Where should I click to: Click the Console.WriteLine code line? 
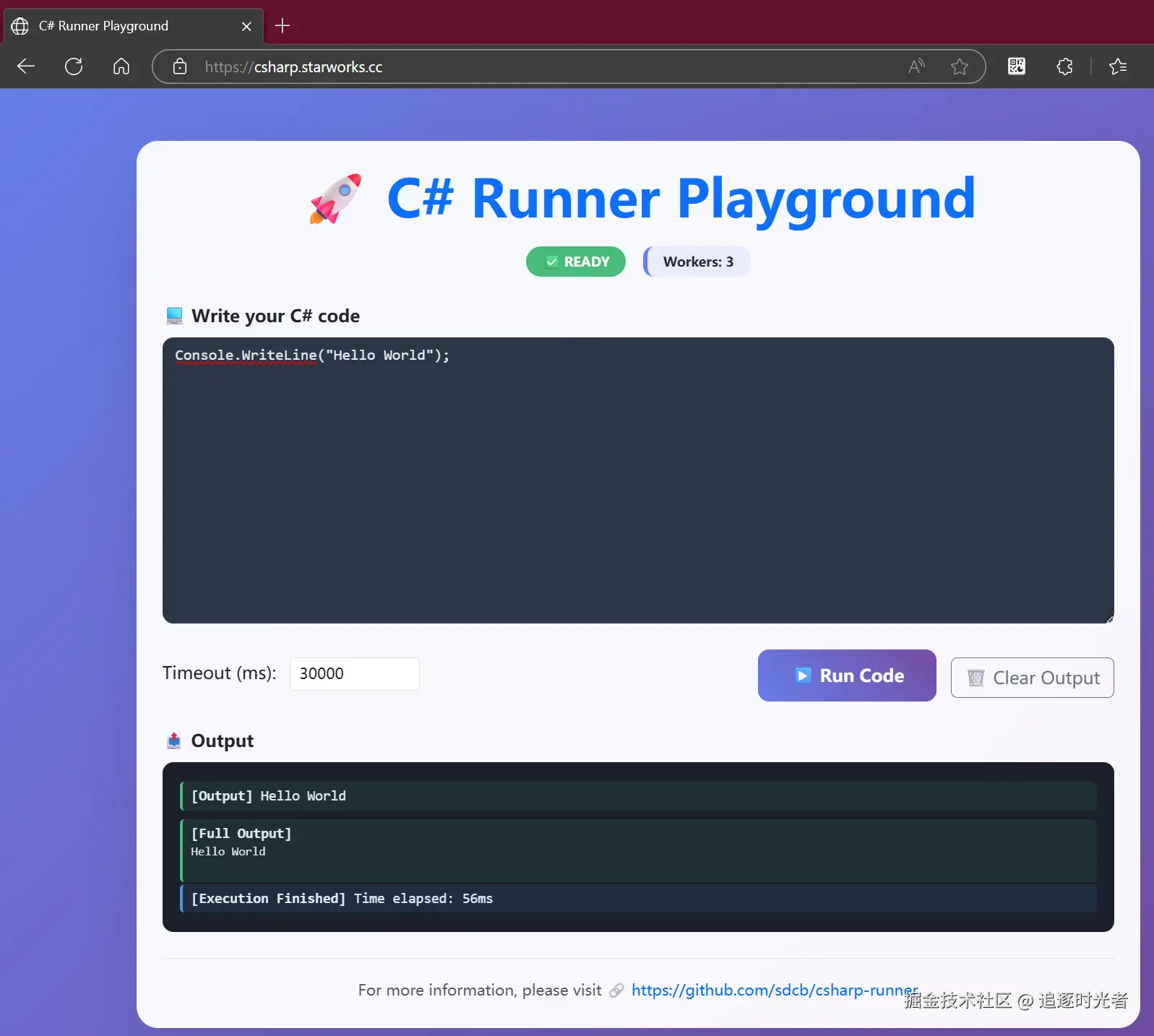[x=312, y=355]
